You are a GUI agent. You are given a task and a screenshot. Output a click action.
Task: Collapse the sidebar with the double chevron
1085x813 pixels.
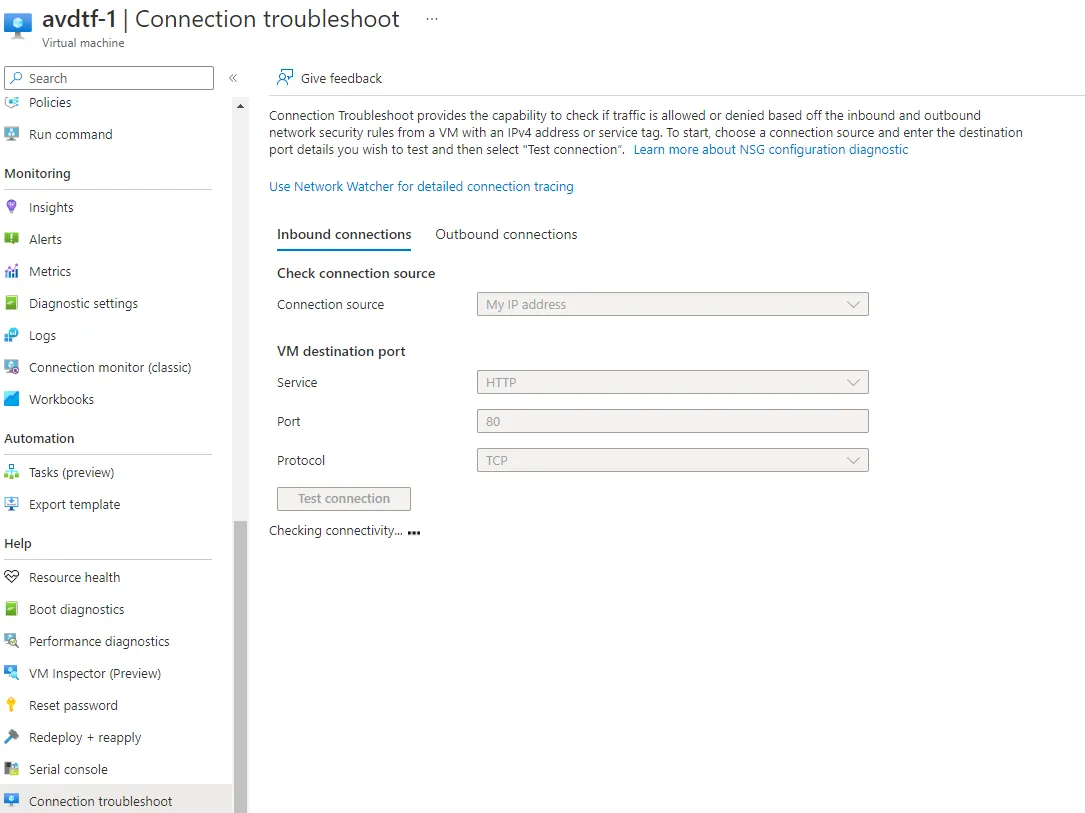click(x=232, y=78)
